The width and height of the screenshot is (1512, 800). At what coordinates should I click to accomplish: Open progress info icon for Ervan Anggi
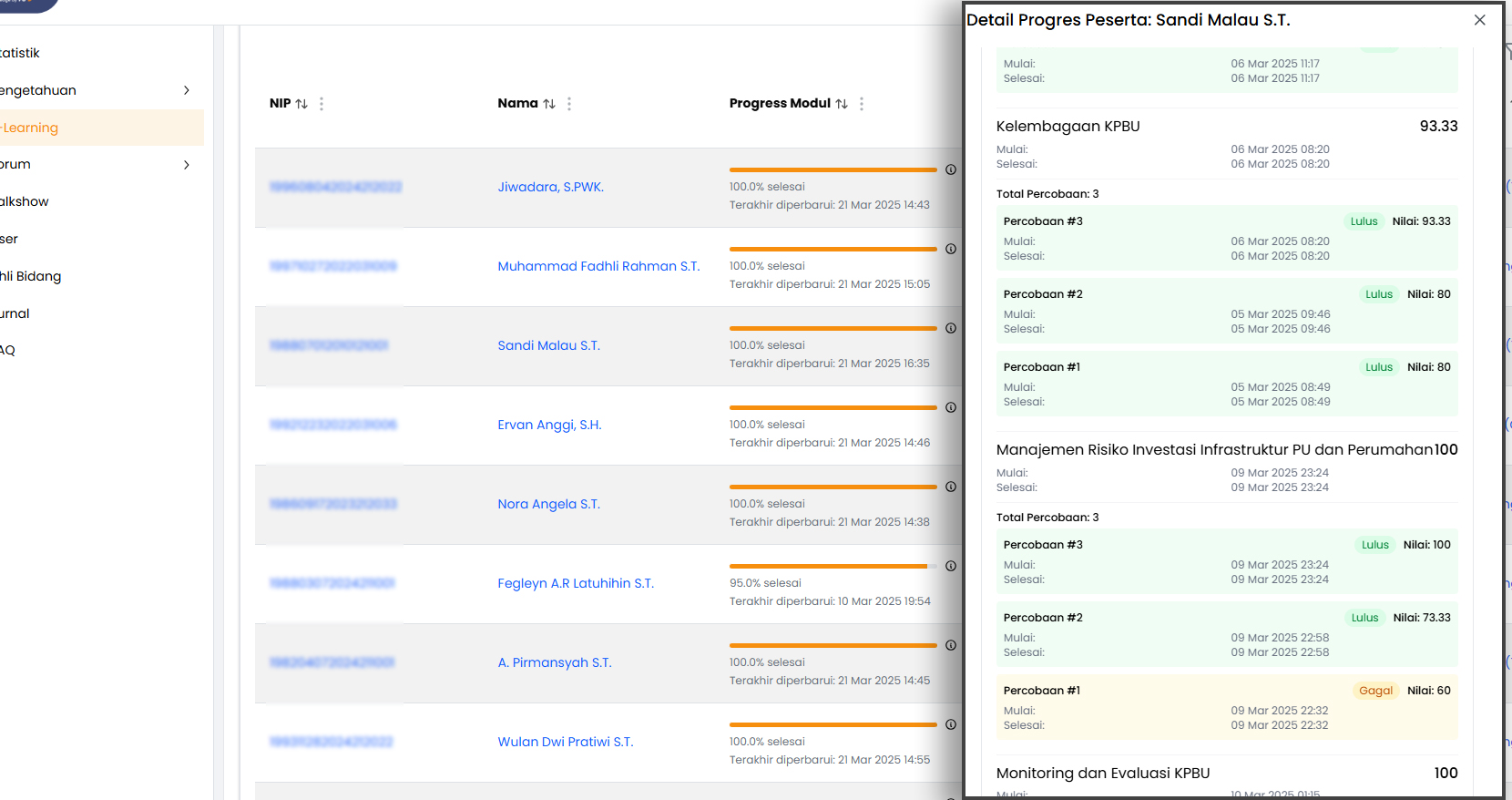(951, 407)
